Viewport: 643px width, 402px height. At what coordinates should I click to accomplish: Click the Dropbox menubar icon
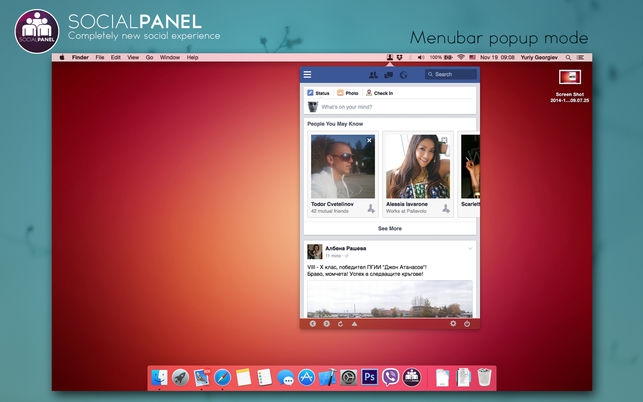399,57
